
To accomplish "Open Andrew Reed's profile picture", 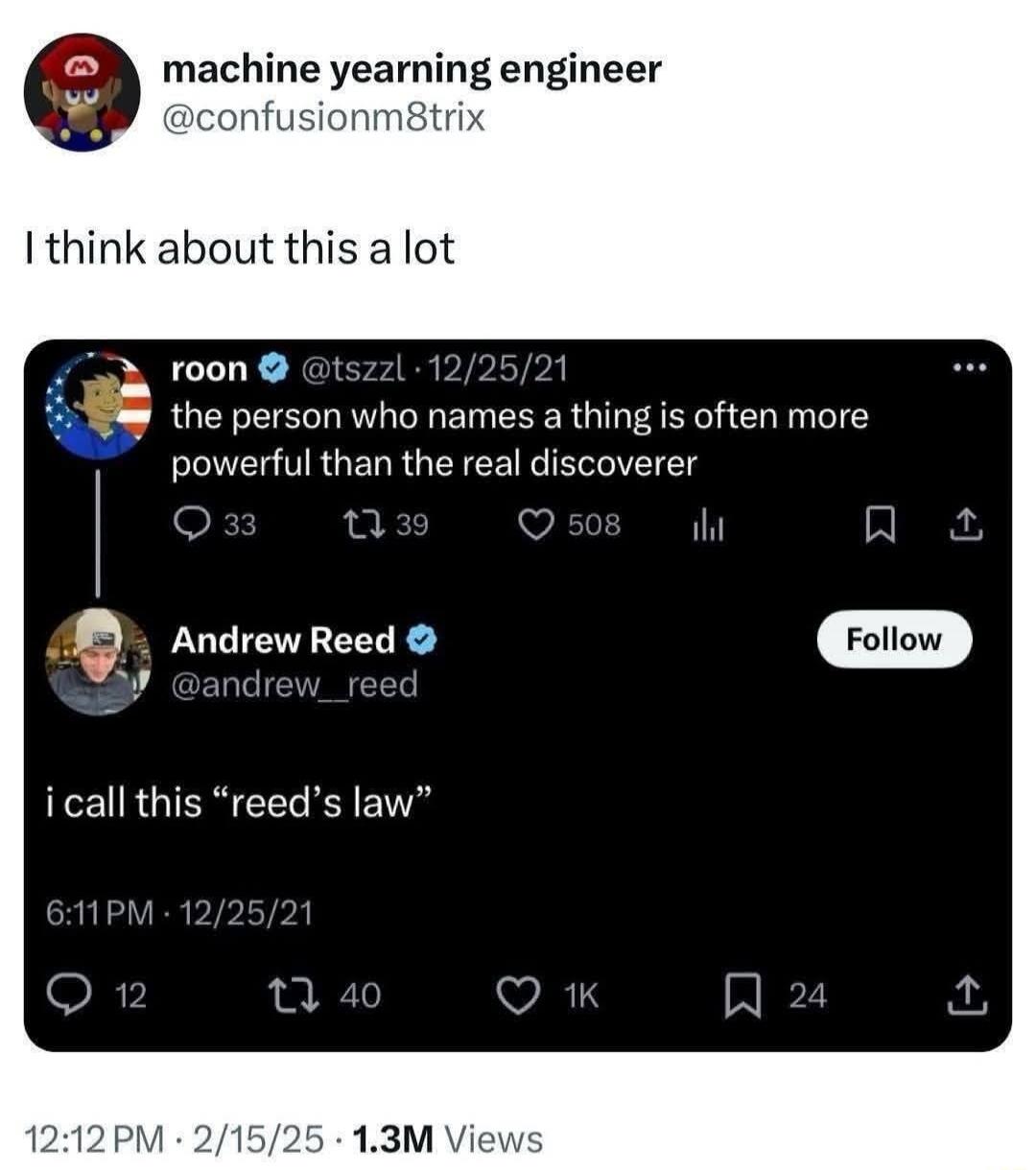I will point(99,662).
